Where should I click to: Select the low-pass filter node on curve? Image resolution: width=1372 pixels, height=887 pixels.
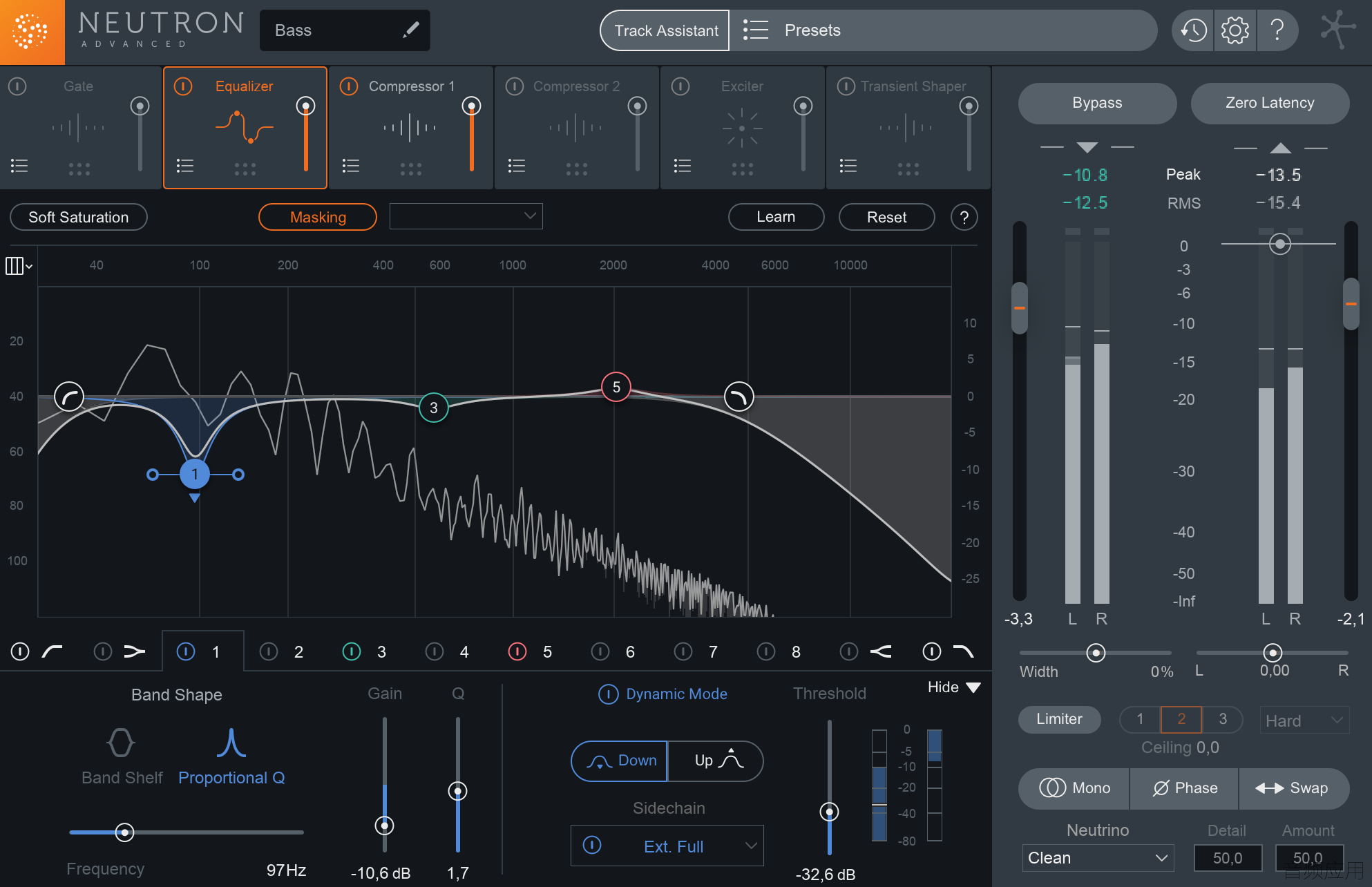(x=739, y=397)
